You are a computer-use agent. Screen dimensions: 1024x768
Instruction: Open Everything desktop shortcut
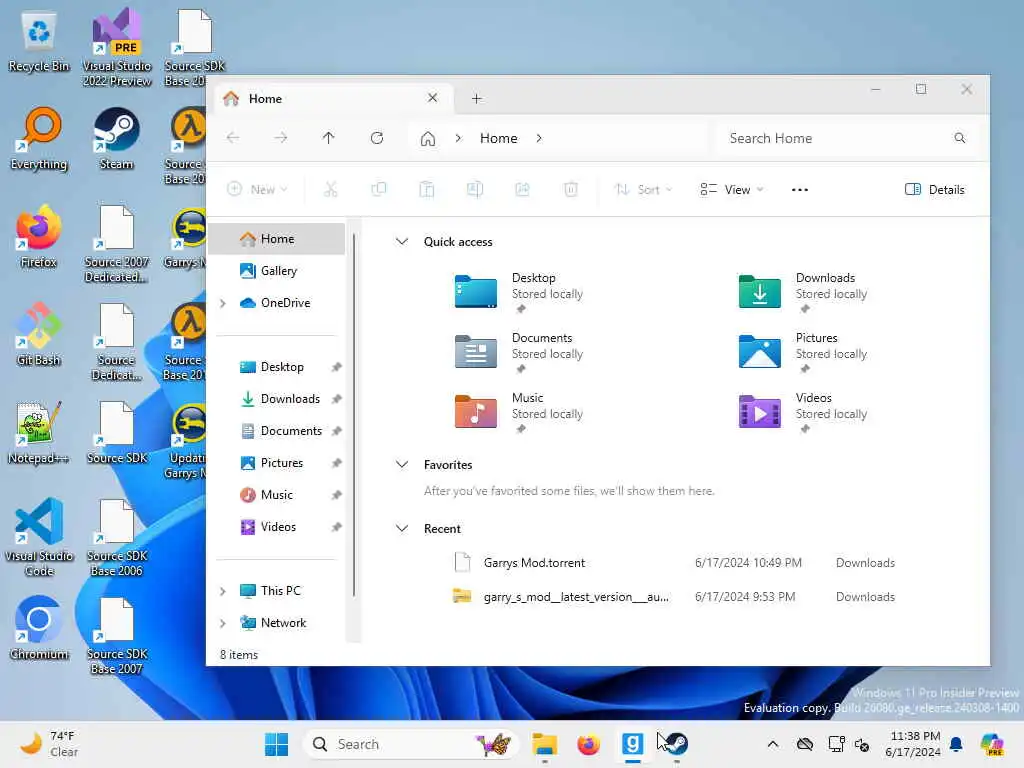tap(39, 138)
